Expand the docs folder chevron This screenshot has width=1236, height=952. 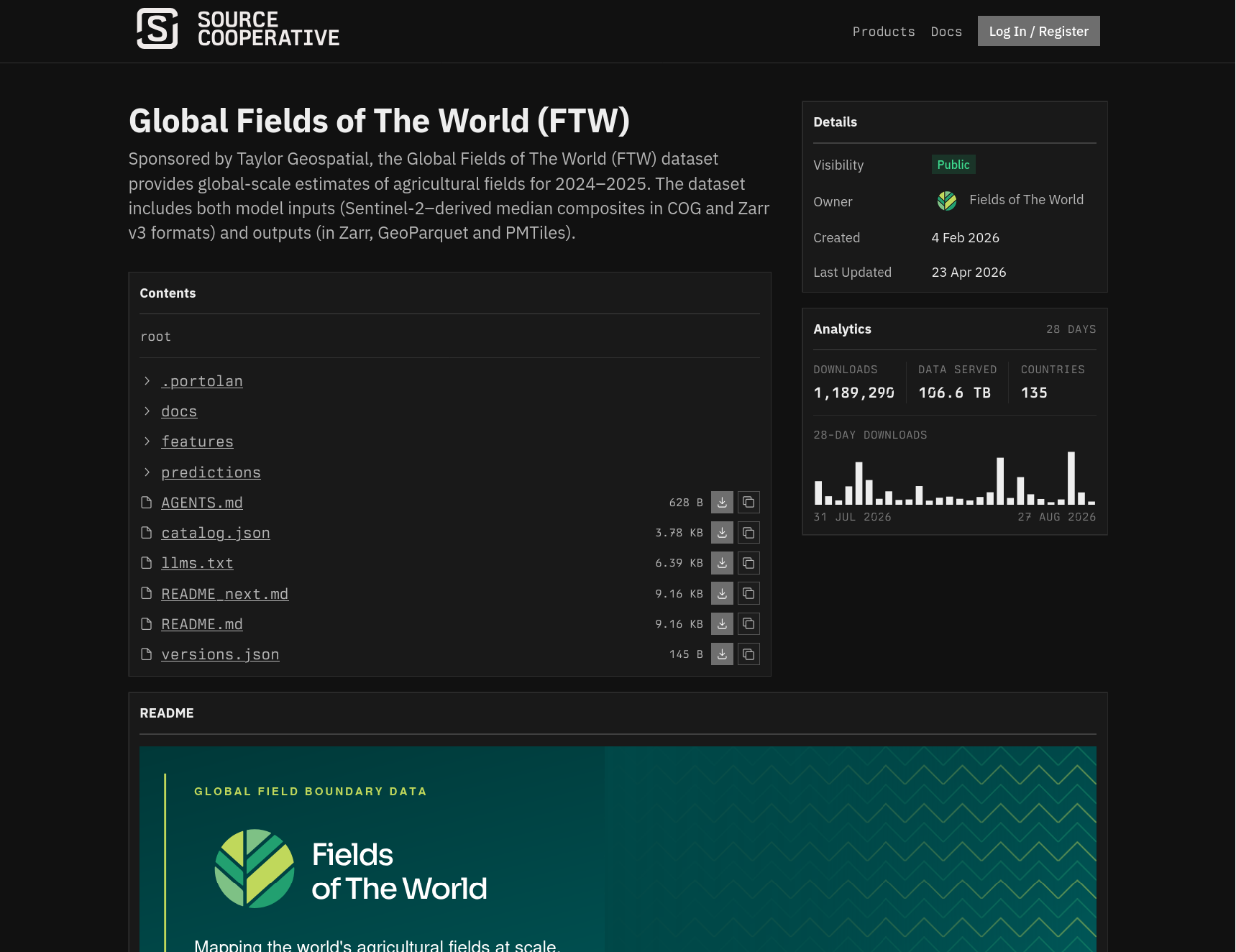pos(147,411)
